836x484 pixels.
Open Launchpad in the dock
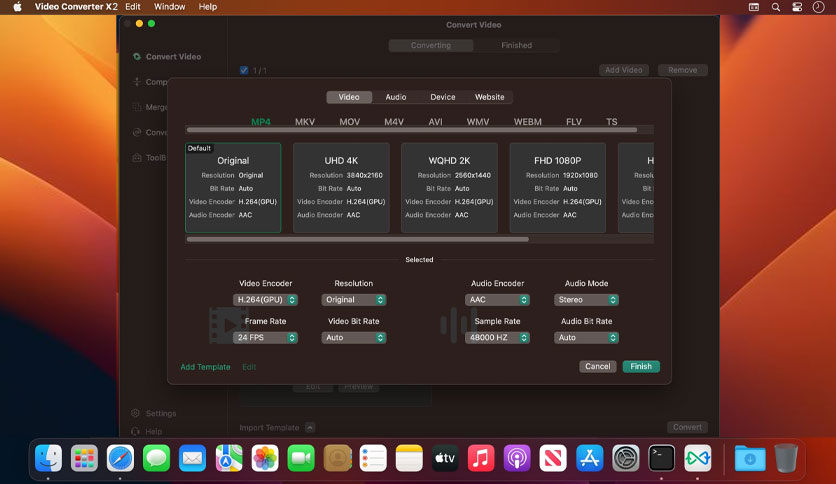[x=84, y=458]
